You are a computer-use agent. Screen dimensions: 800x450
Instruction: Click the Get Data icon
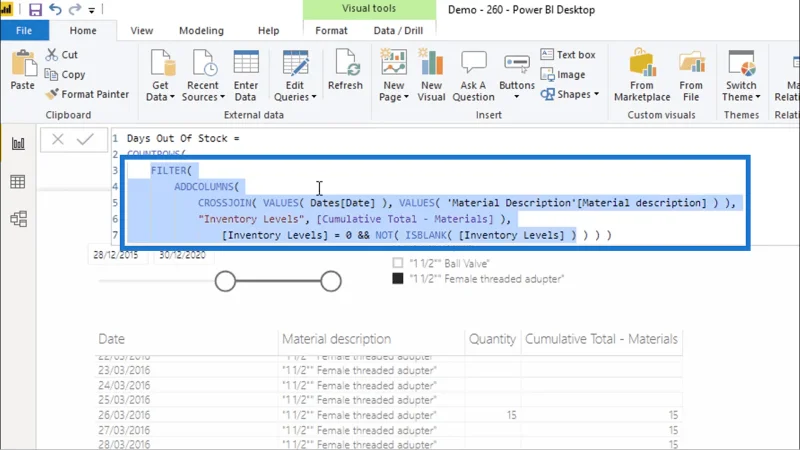[161, 63]
